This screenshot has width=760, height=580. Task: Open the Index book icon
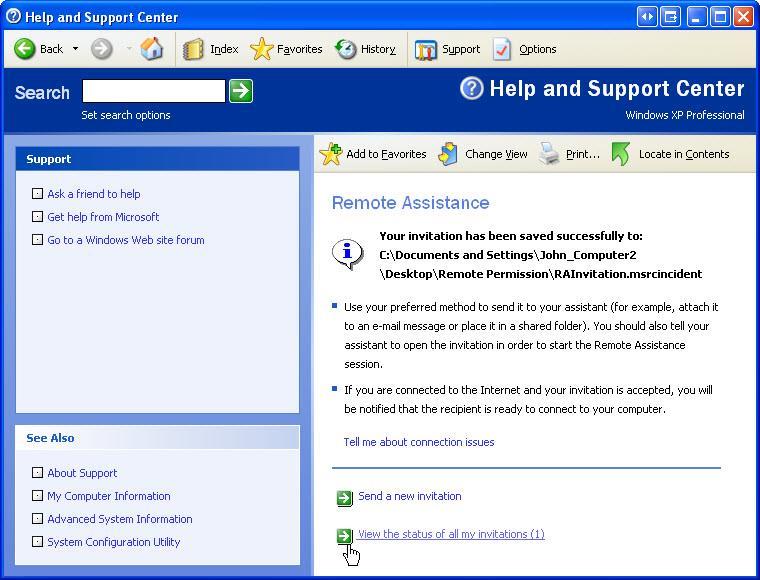click(x=193, y=49)
